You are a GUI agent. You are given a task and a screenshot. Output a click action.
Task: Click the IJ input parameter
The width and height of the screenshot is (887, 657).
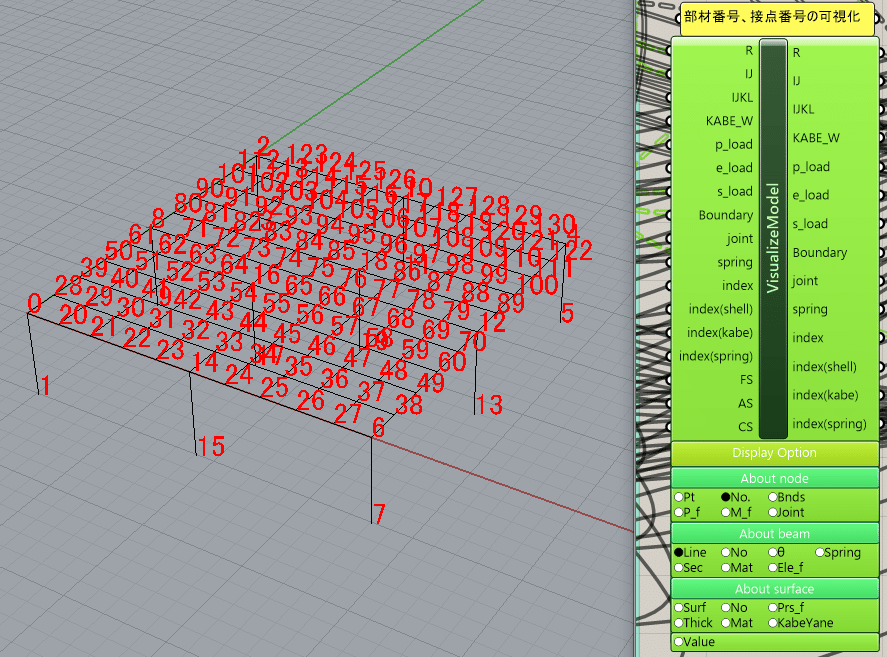tap(748, 74)
